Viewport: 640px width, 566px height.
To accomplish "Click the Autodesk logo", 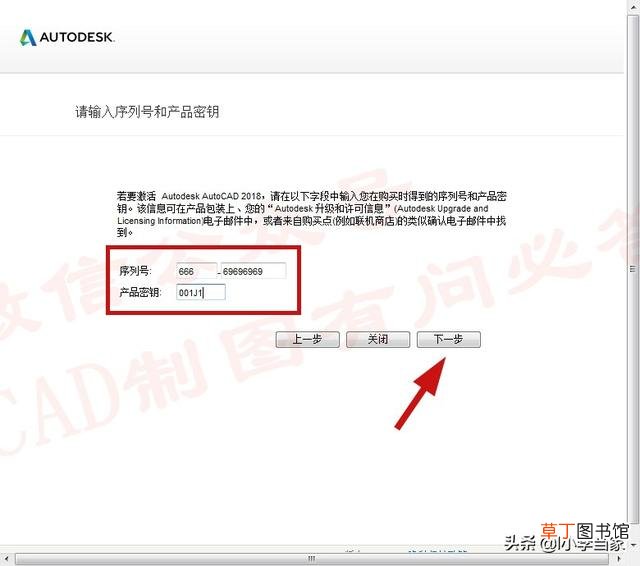I will tap(67, 38).
